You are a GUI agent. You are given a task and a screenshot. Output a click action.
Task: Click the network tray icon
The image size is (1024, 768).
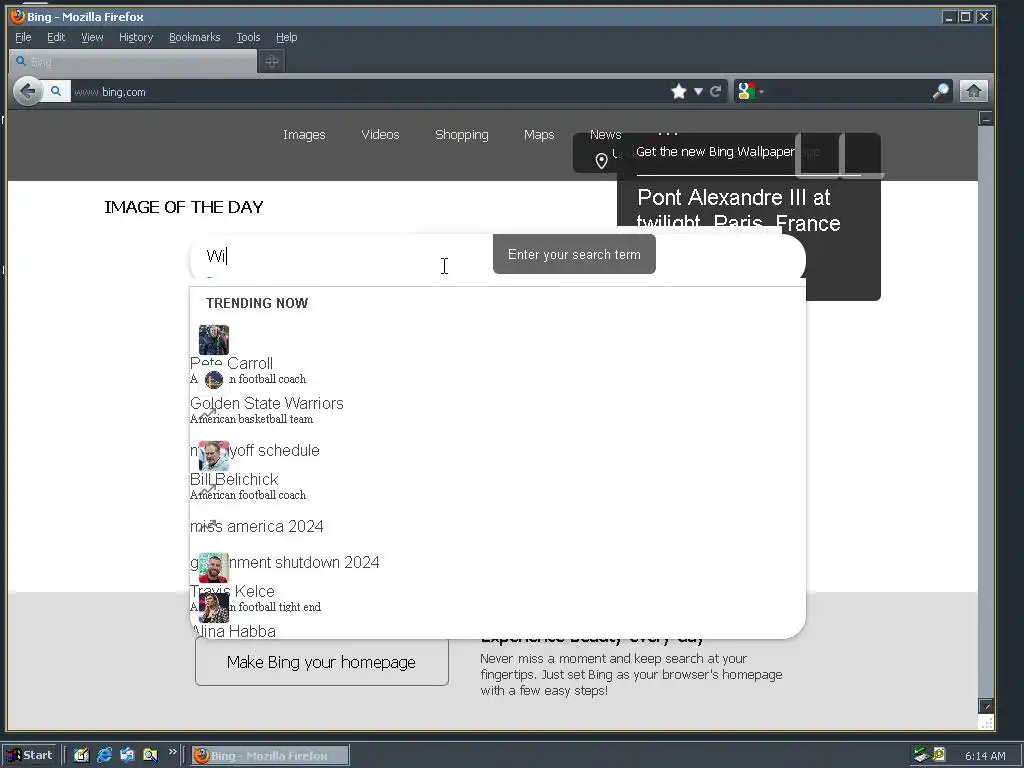tap(921, 755)
